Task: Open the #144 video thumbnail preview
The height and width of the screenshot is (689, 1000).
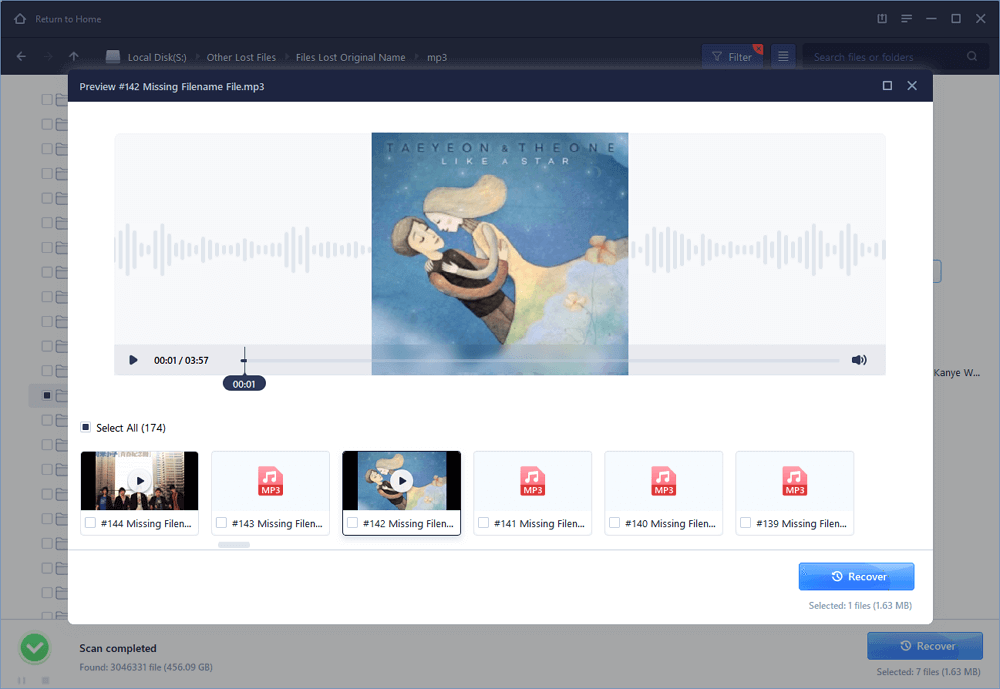Action: pyautogui.click(x=140, y=480)
